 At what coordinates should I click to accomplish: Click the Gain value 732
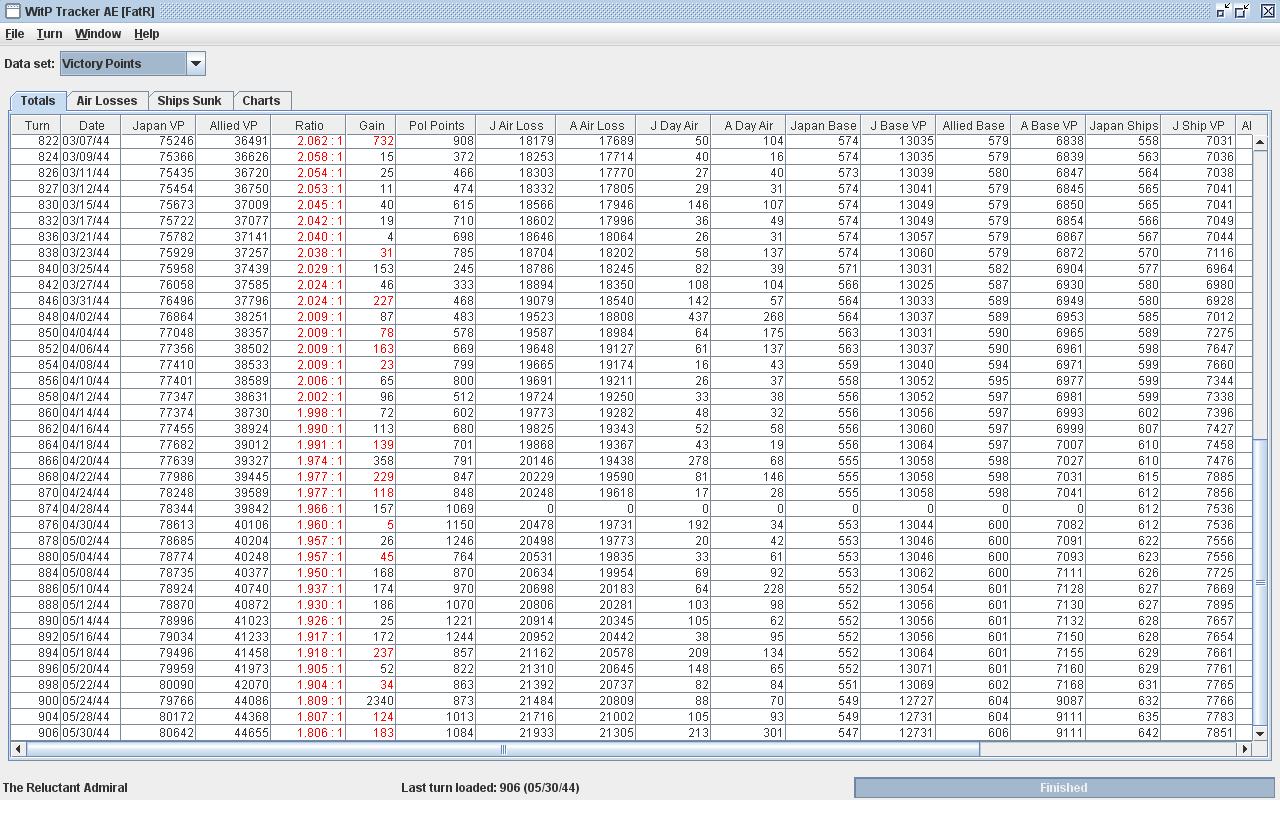click(371, 142)
